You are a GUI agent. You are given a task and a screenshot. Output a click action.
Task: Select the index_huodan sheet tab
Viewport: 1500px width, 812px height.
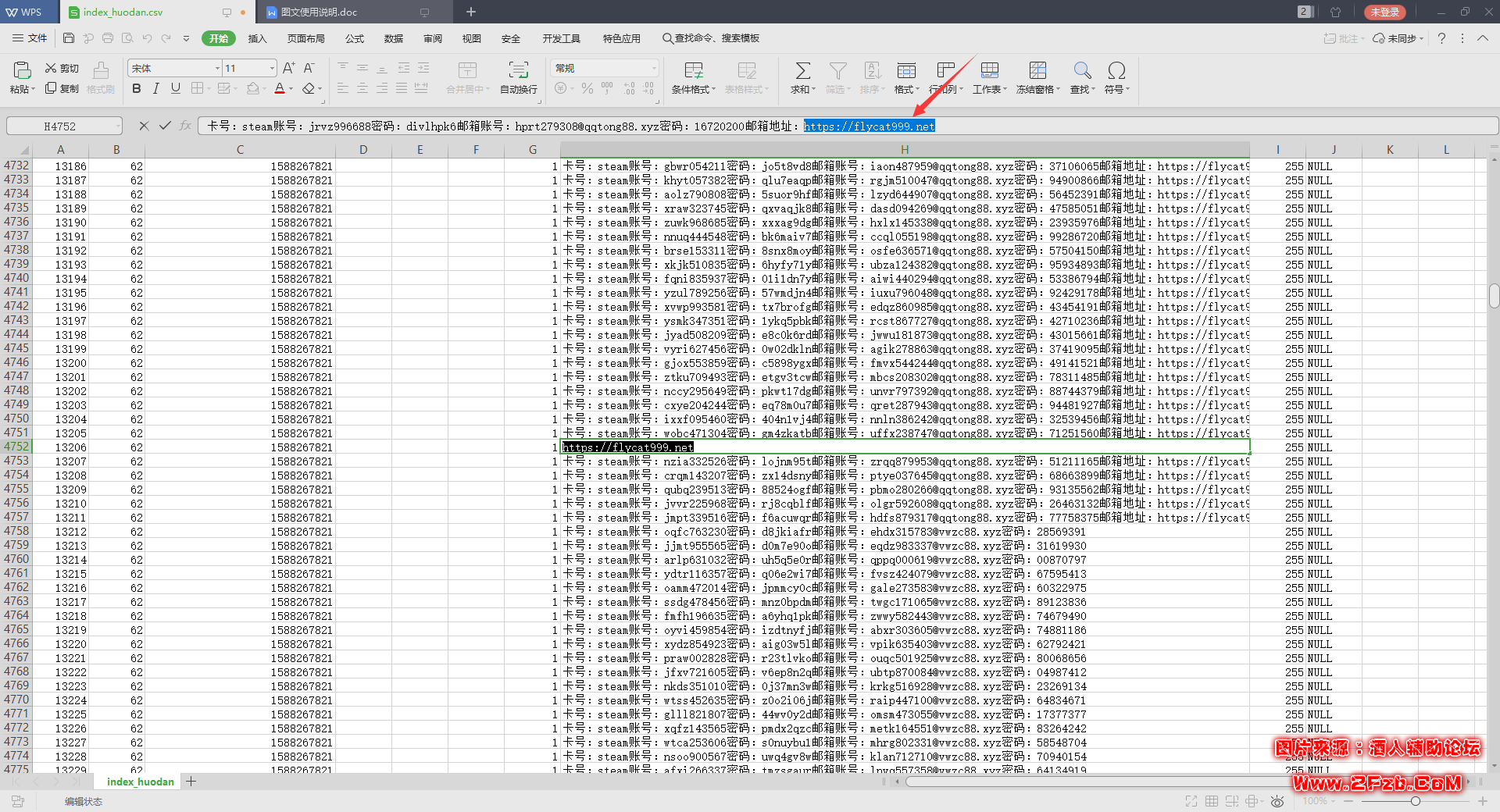pyautogui.click(x=140, y=782)
